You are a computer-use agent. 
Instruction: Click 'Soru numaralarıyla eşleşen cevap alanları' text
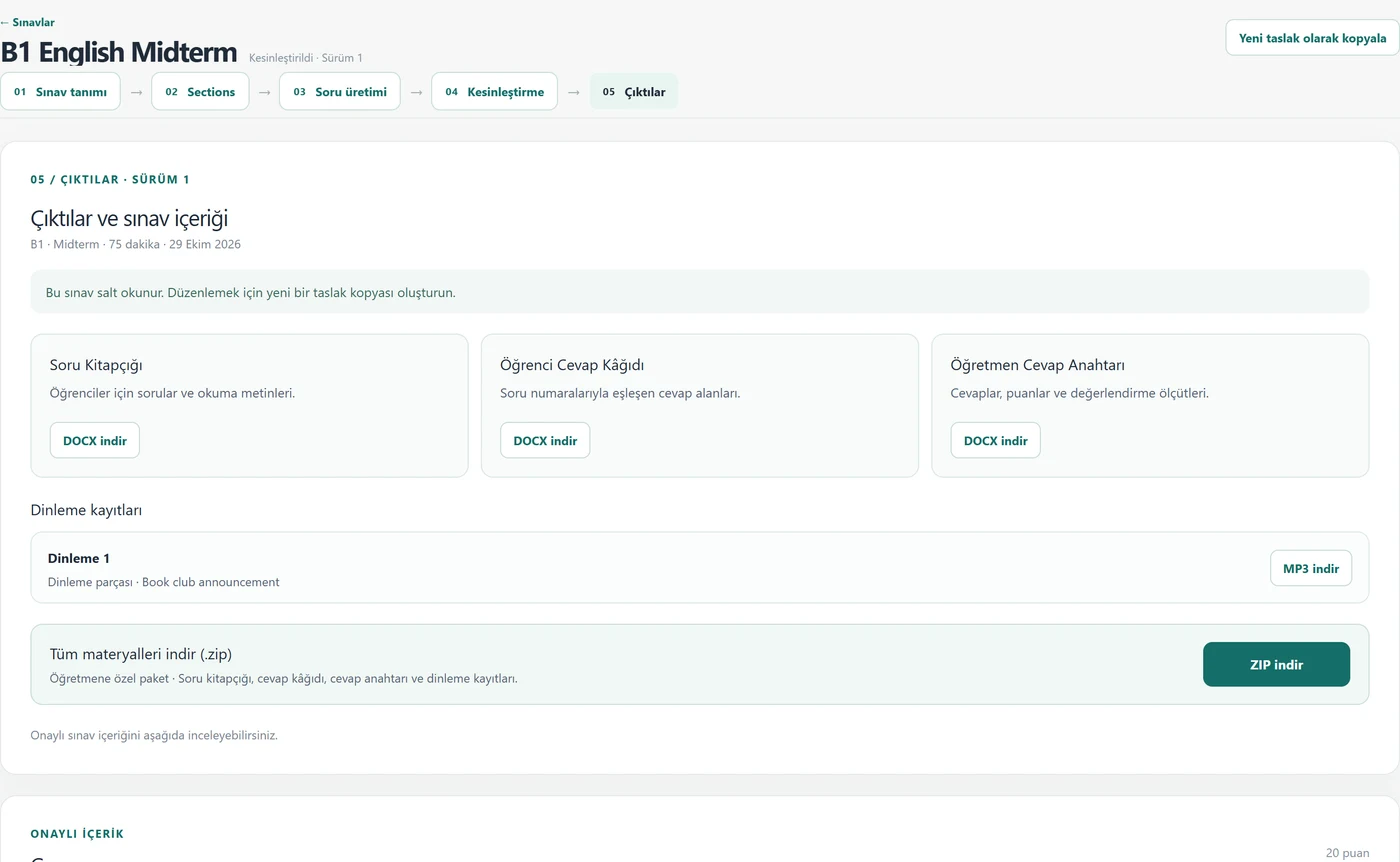pos(620,393)
